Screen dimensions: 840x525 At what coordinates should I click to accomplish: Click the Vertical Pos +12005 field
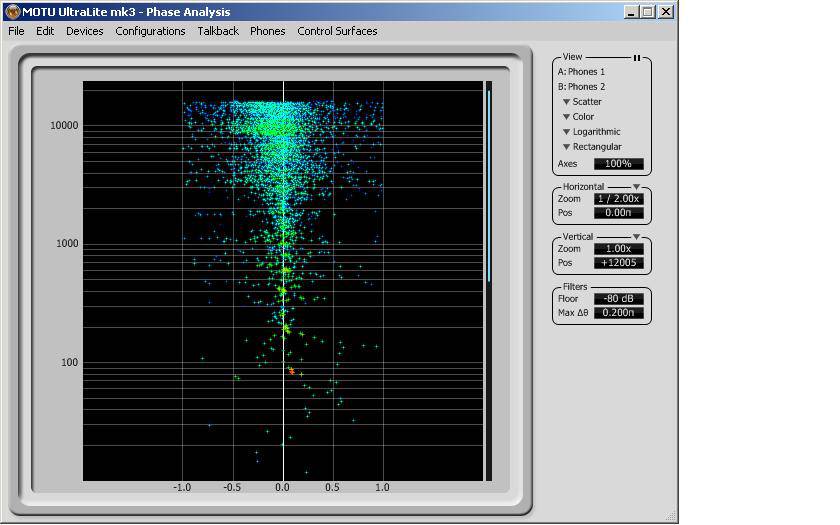coord(619,263)
